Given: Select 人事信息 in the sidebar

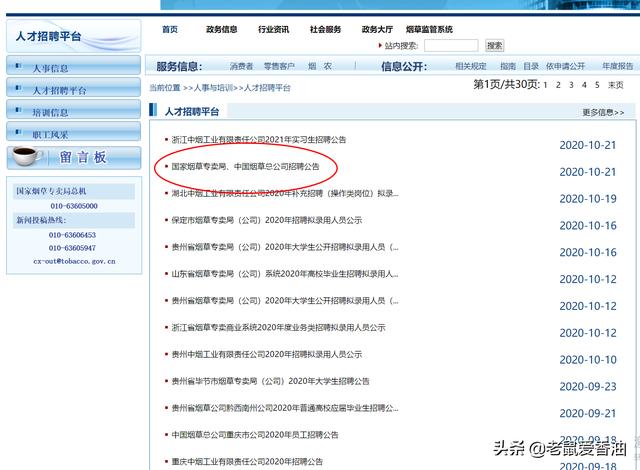Looking at the screenshot, I should [73, 66].
